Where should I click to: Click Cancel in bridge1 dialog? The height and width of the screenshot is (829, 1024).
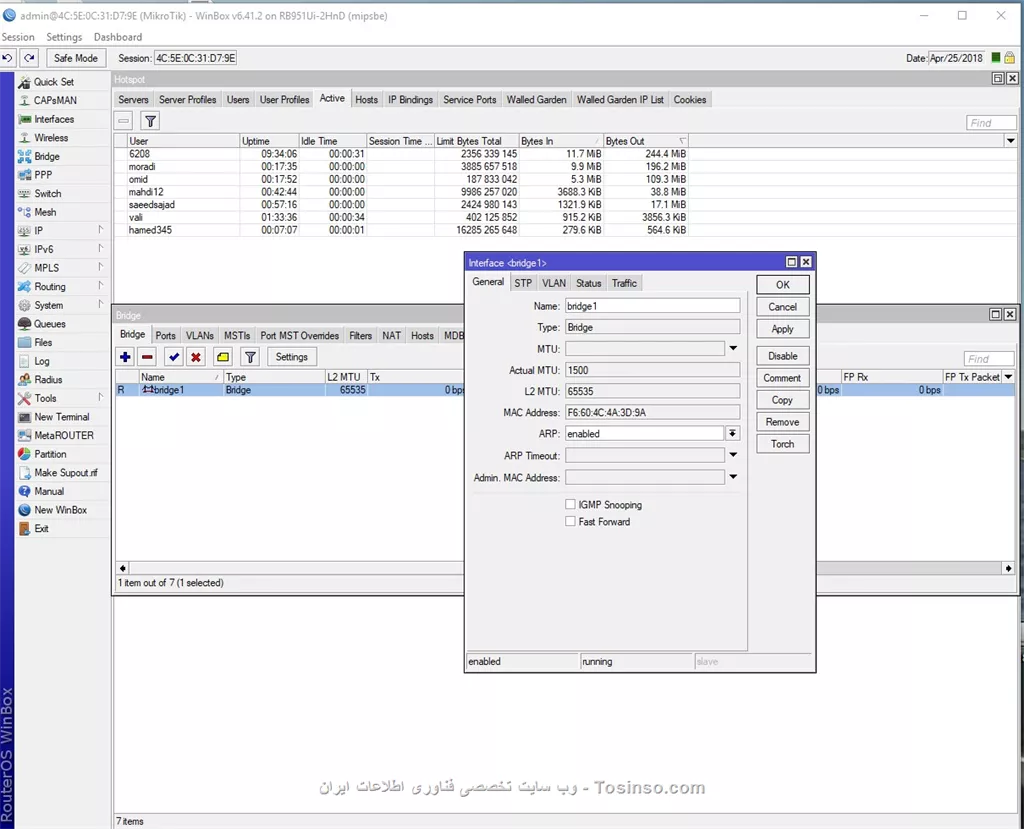783,307
